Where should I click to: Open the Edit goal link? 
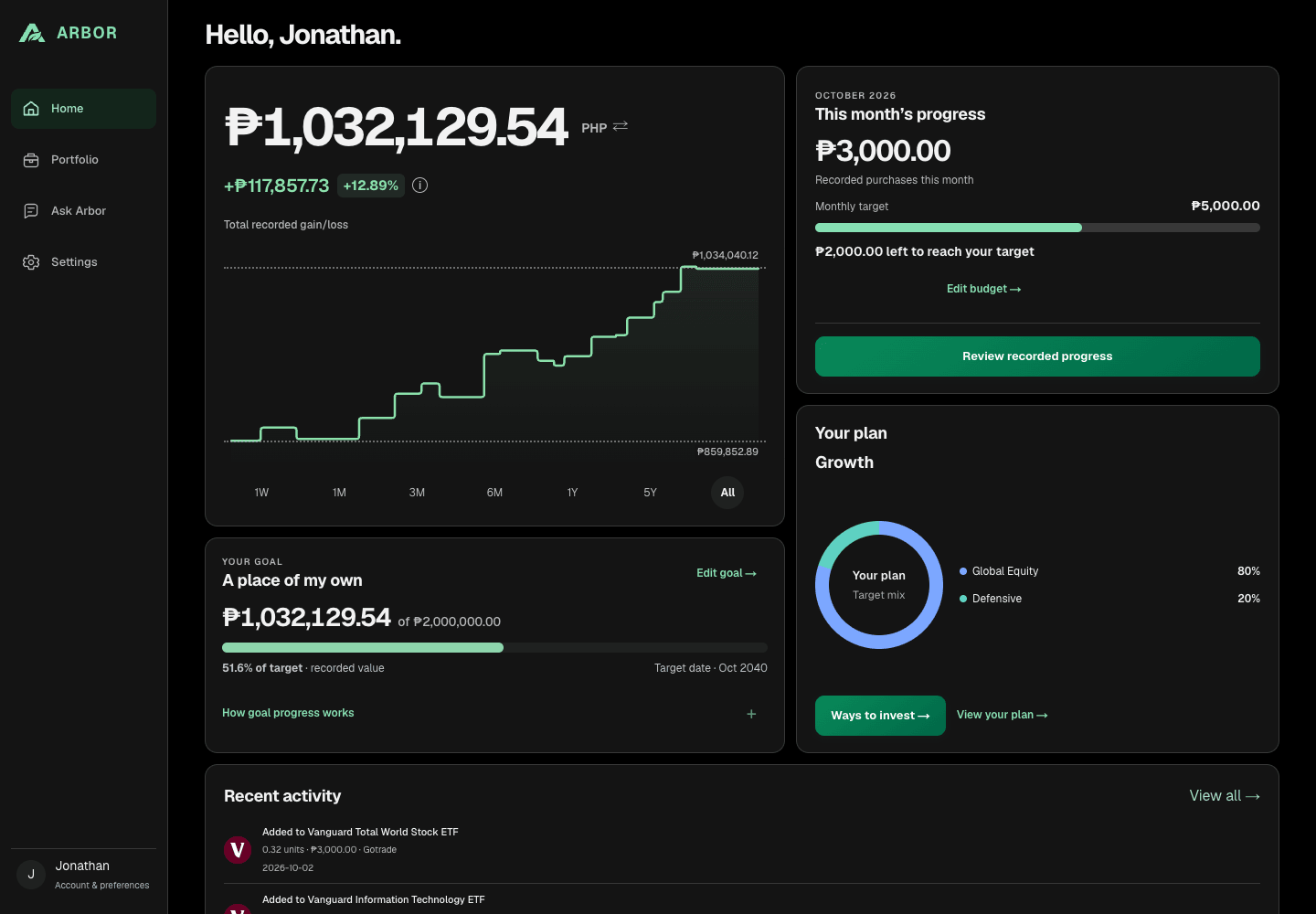727,573
